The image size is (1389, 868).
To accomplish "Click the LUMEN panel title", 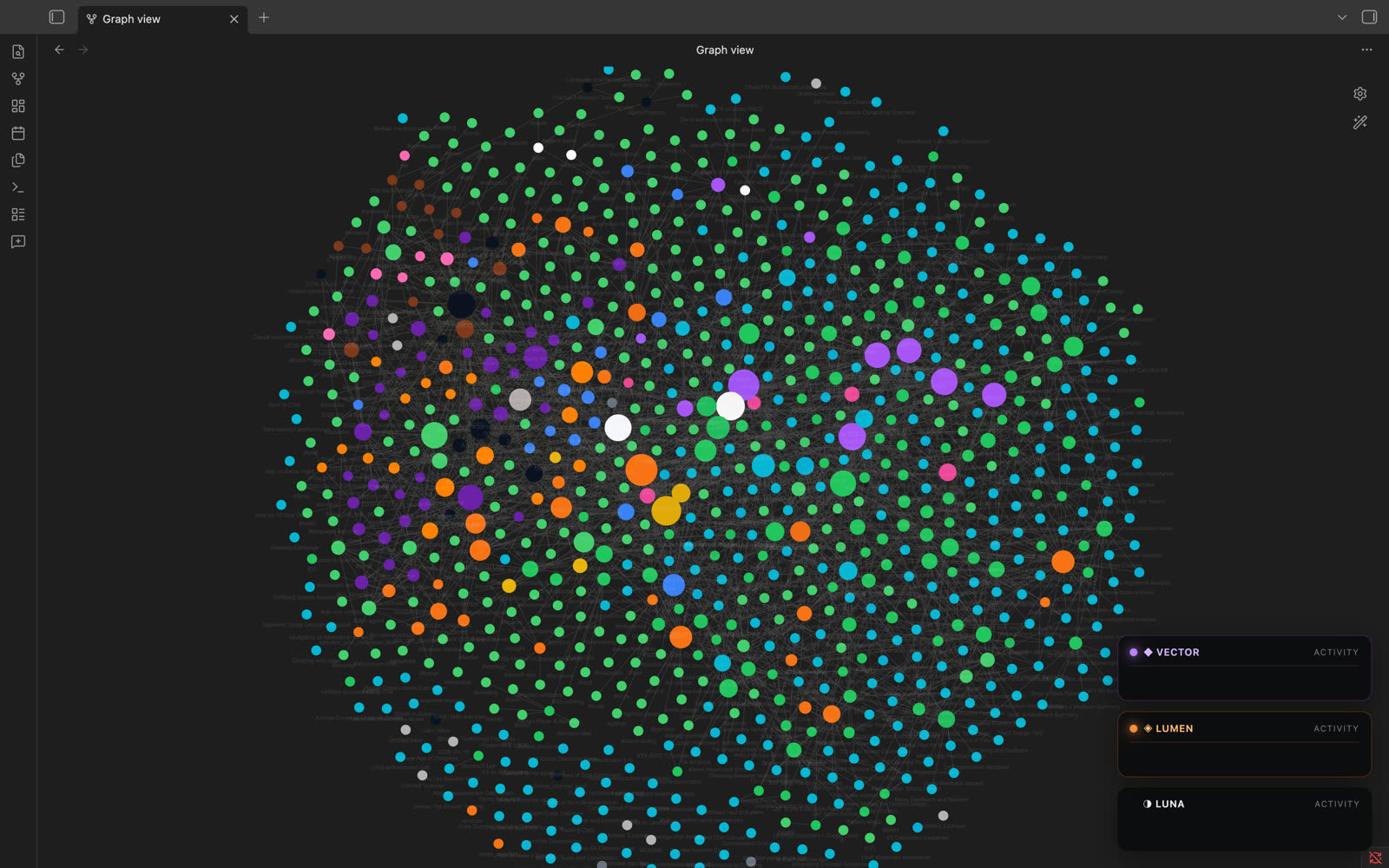I will pyautogui.click(x=1175, y=728).
